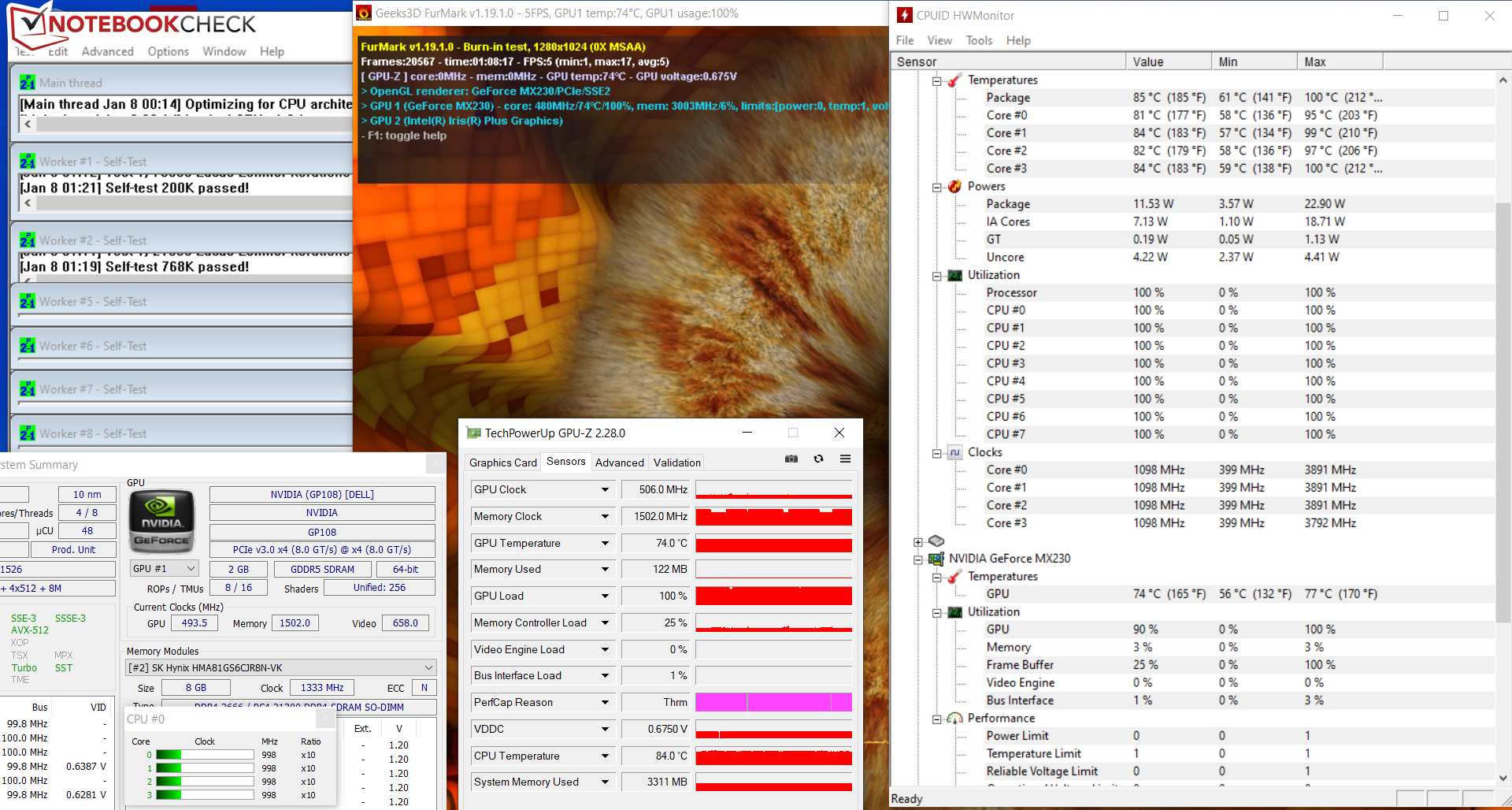Image resolution: width=1512 pixels, height=810 pixels.
Task: Open the Options menu in Prime95
Action: [169, 51]
